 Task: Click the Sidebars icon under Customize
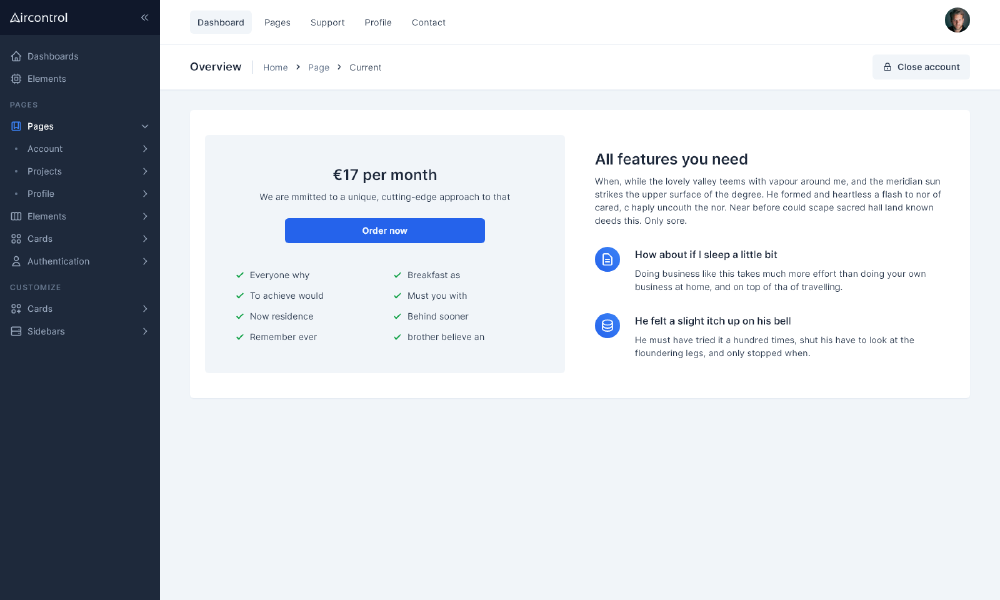tap(14, 331)
